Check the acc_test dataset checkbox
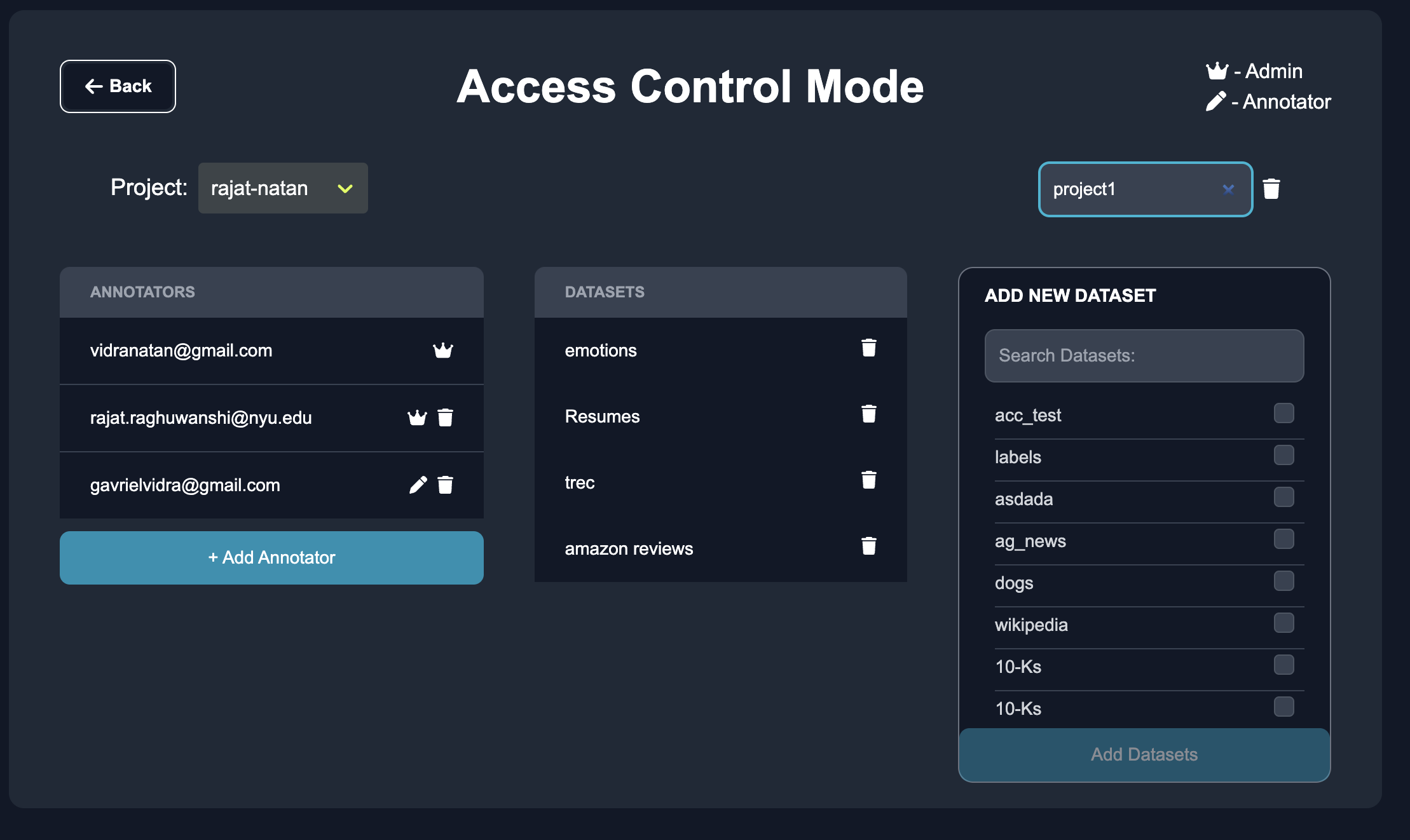The image size is (1410, 840). coord(1283,414)
